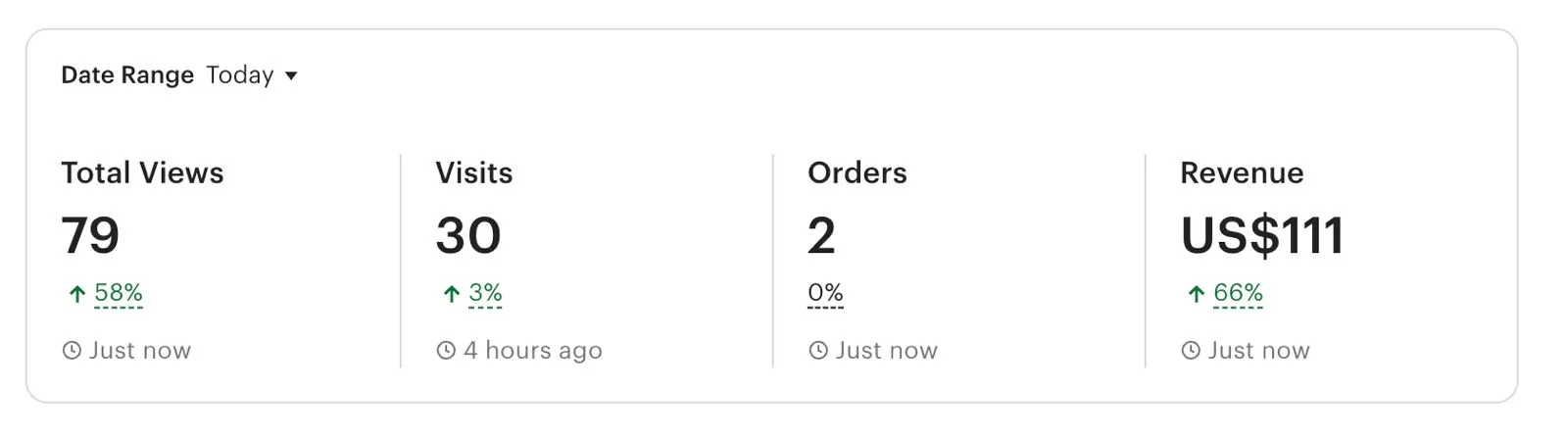This screenshot has height=437, width=1568.
Task: Select the Total Views heading
Action: (142, 173)
